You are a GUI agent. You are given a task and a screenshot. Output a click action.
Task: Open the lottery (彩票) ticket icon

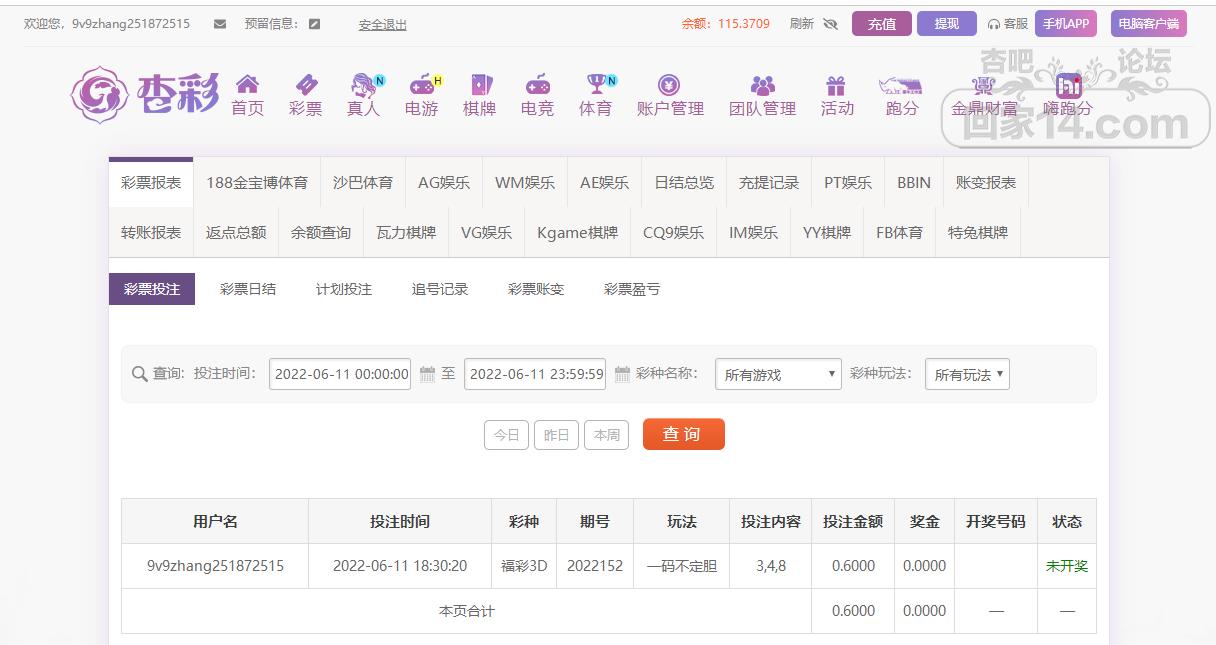(306, 84)
